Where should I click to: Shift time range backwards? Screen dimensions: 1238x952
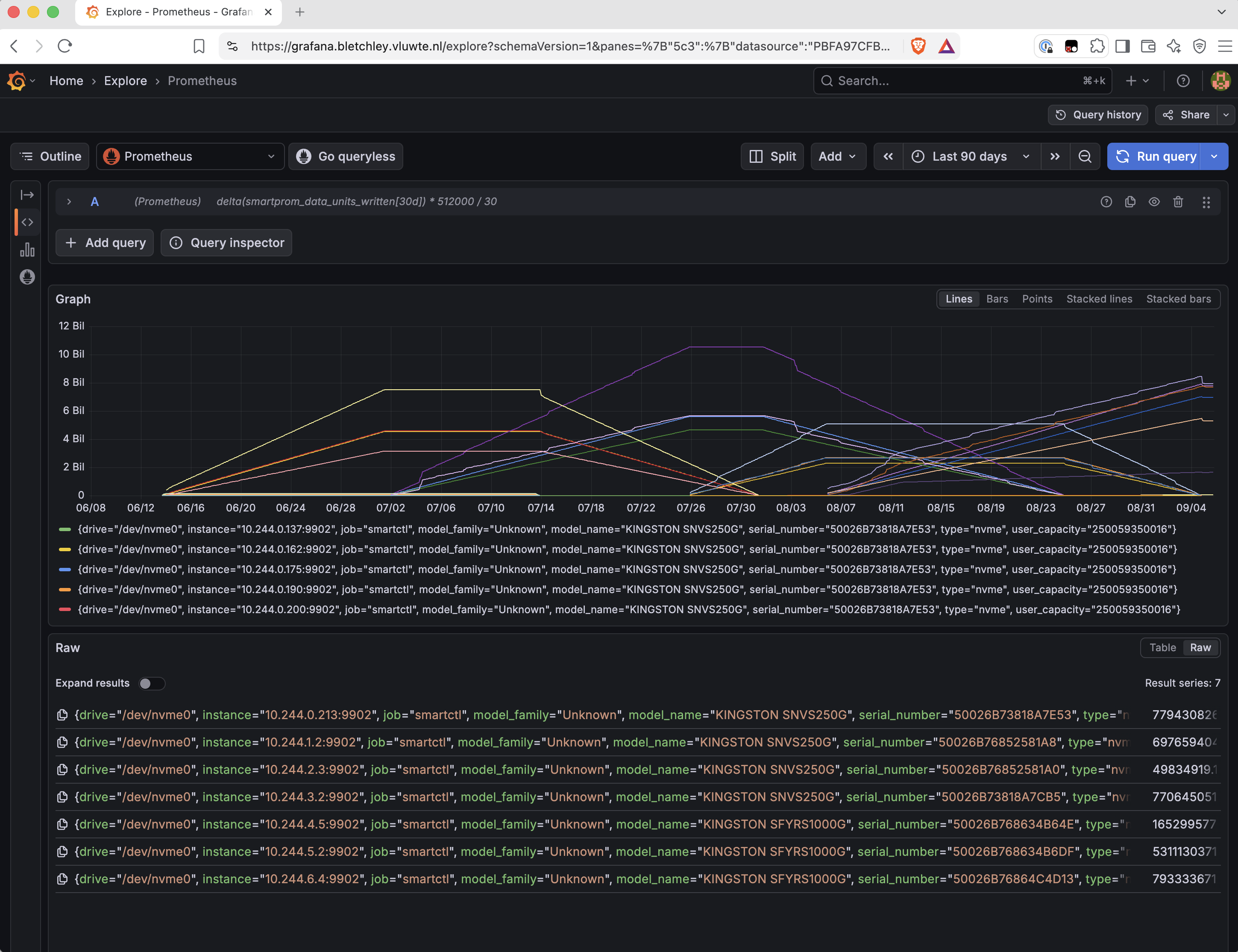pos(889,156)
